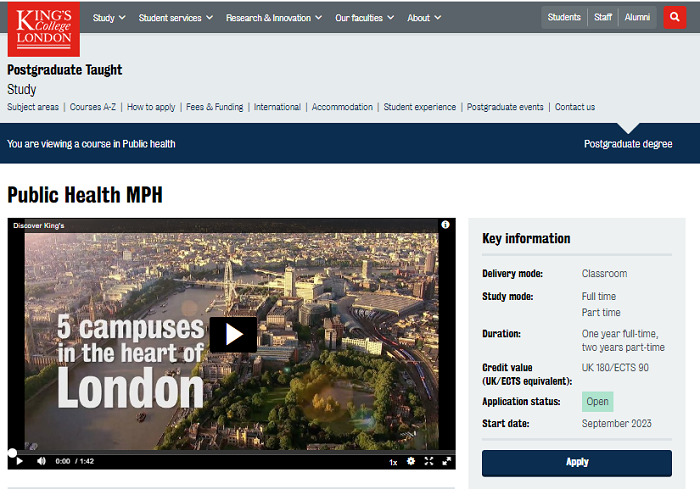Expand the Student services dropdown

(x=176, y=17)
